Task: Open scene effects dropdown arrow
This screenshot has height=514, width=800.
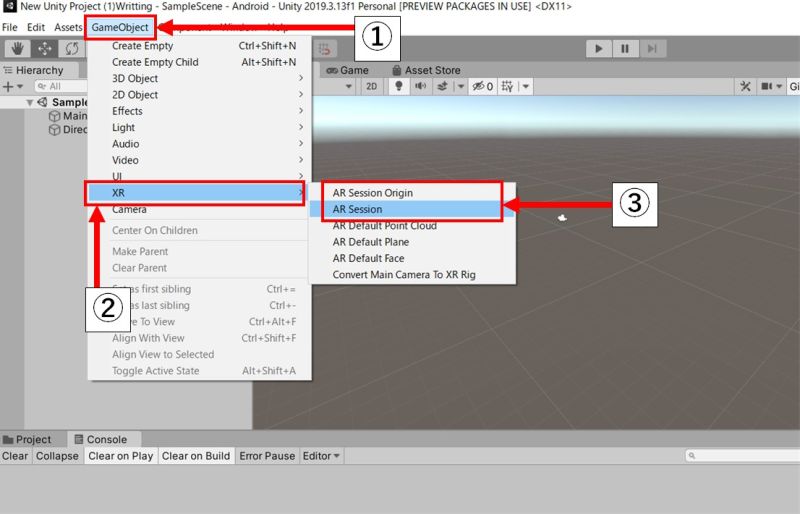Action: 461,86
